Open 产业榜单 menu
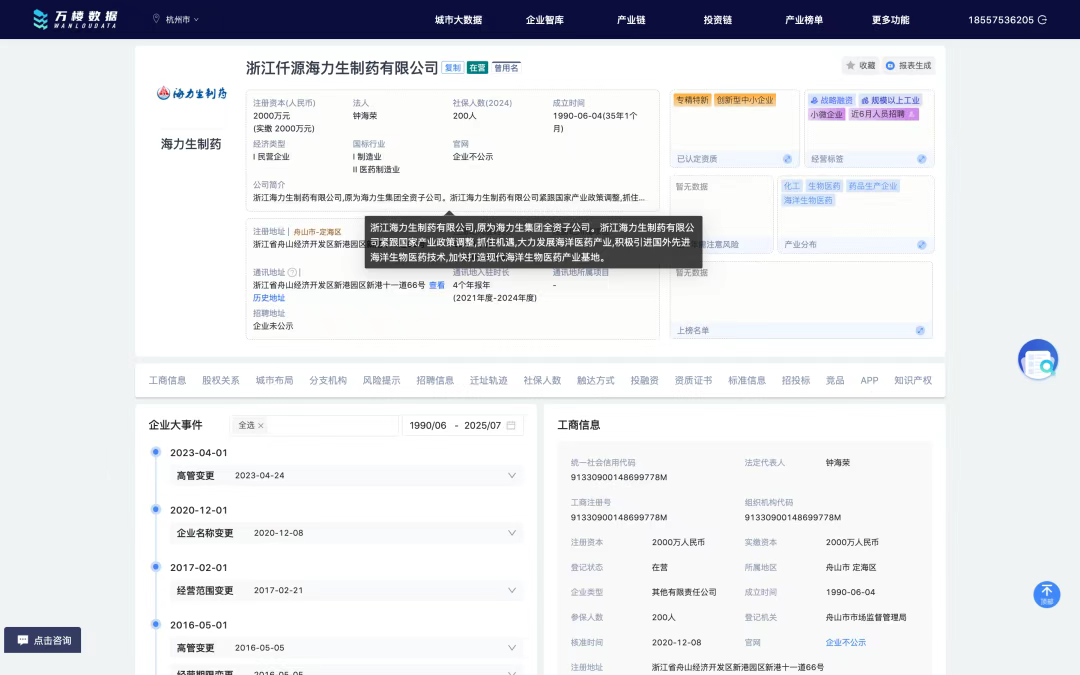1080x675 pixels. pyautogui.click(x=804, y=20)
